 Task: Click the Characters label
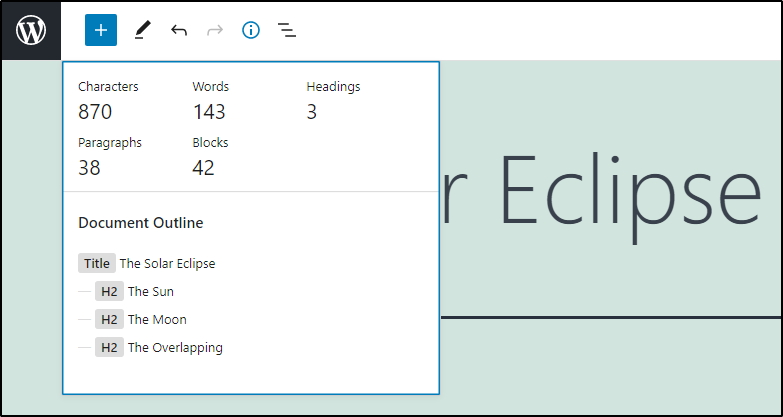point(108,86)
